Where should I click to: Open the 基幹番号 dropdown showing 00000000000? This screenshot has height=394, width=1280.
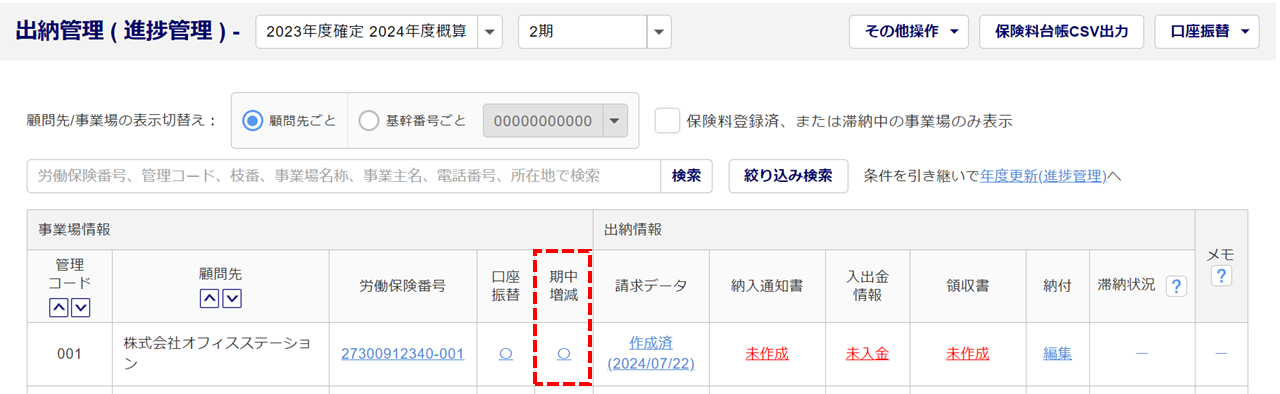pos(555,120)
